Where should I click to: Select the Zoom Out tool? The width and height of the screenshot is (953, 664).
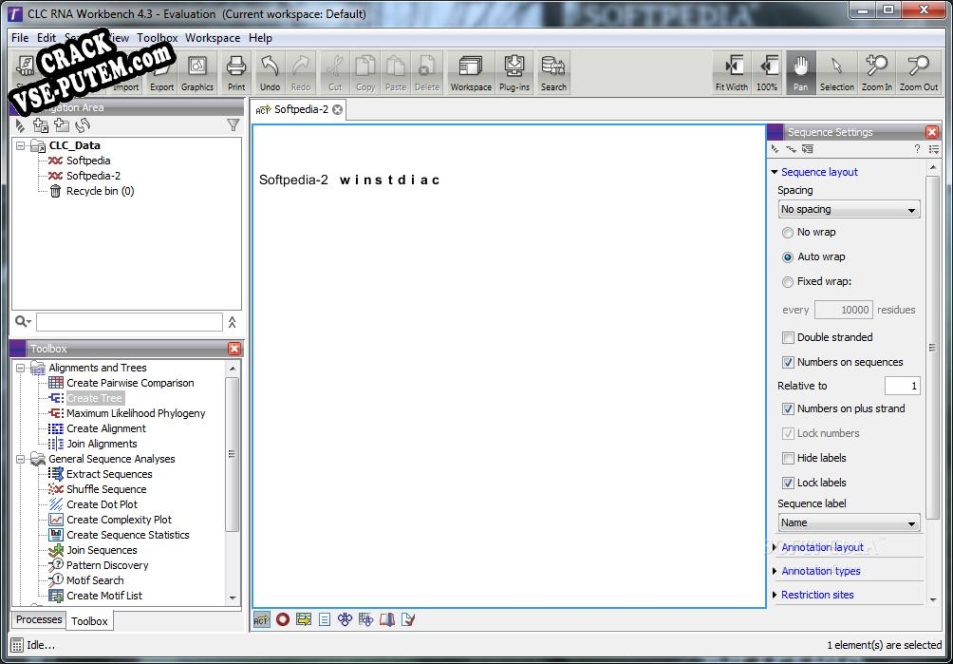pyautogui.click(x=918, y=72)
